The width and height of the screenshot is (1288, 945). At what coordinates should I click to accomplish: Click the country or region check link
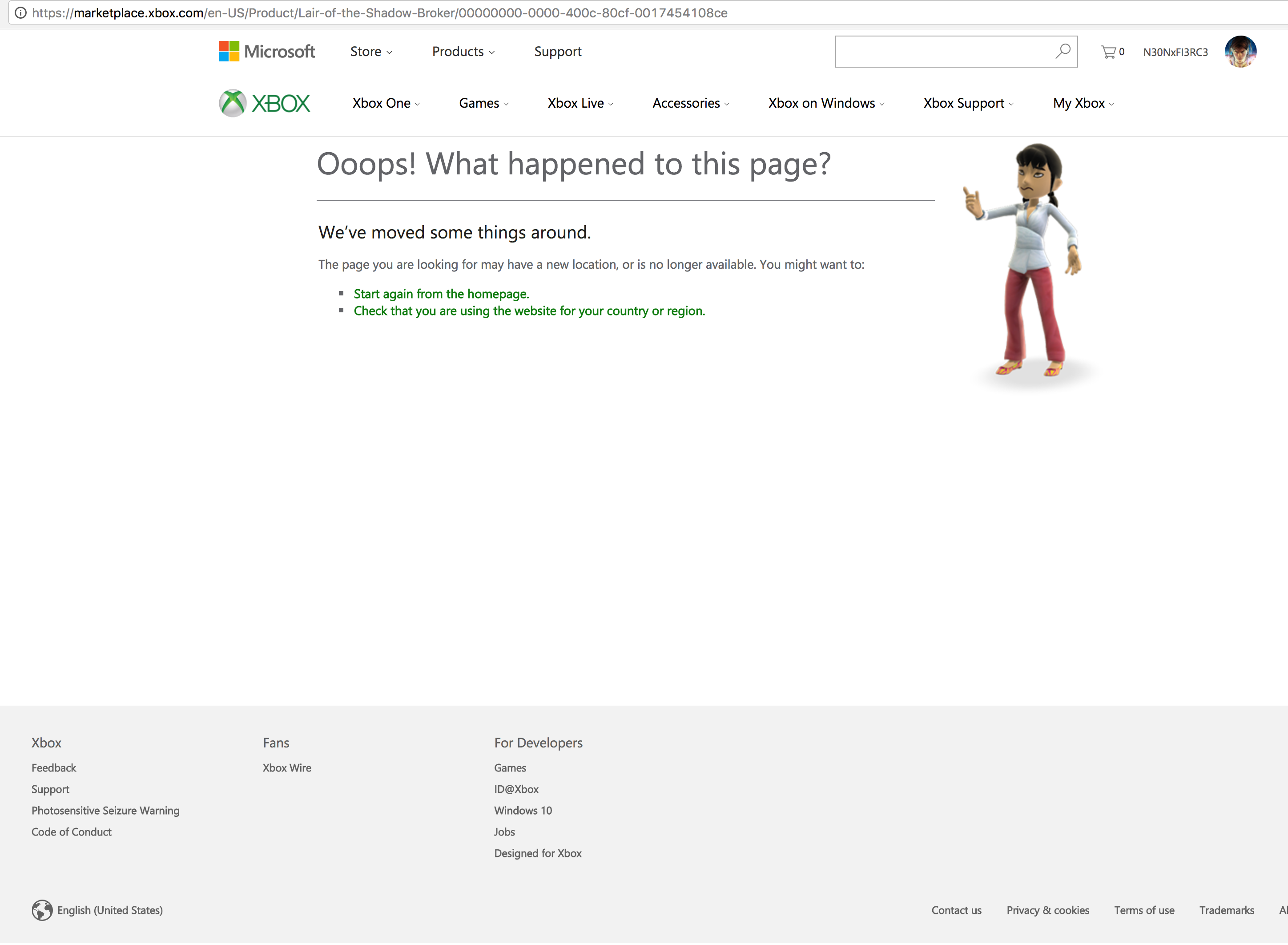[x=529, y=311]
